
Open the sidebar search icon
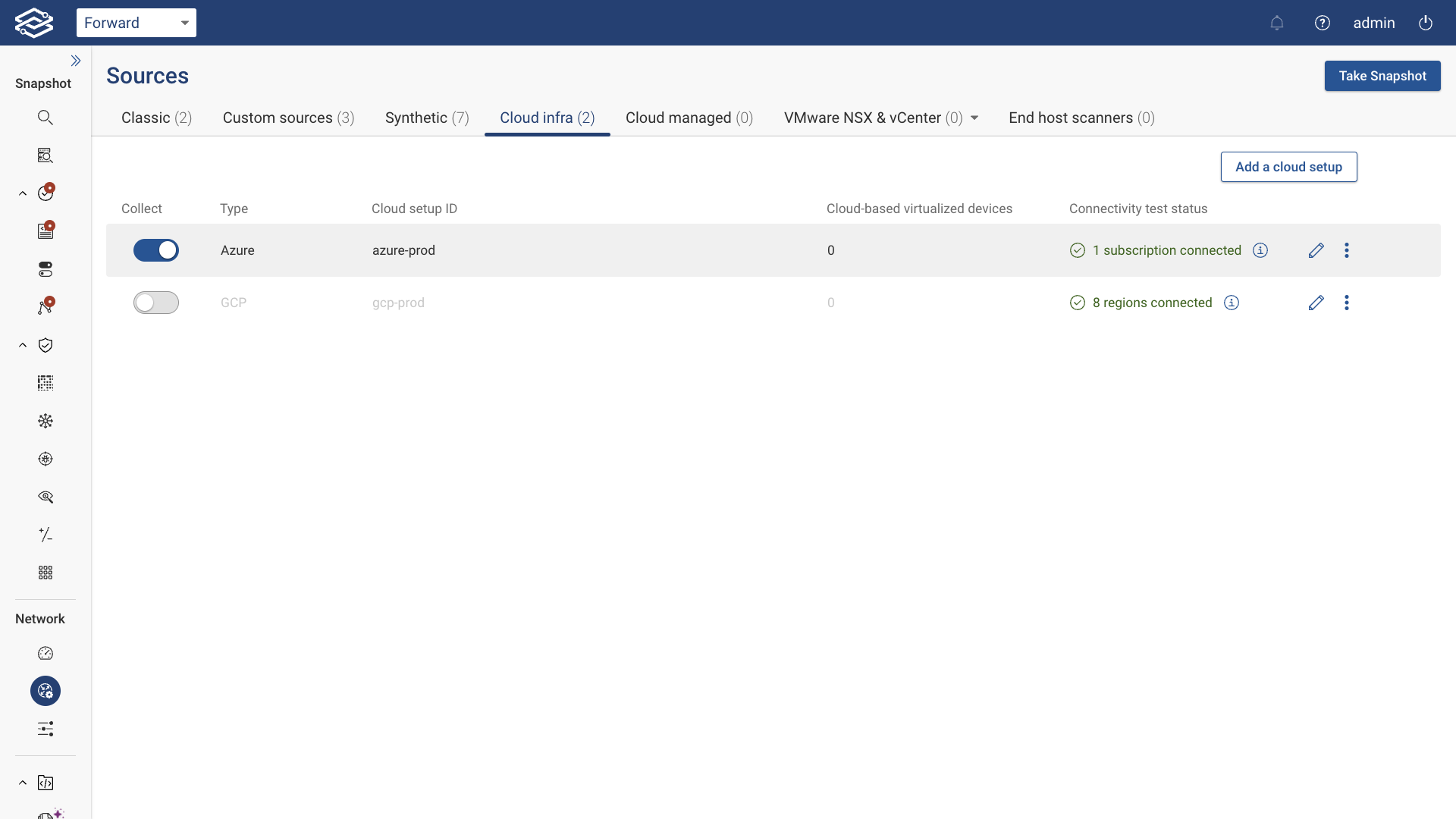click(45, 117)
